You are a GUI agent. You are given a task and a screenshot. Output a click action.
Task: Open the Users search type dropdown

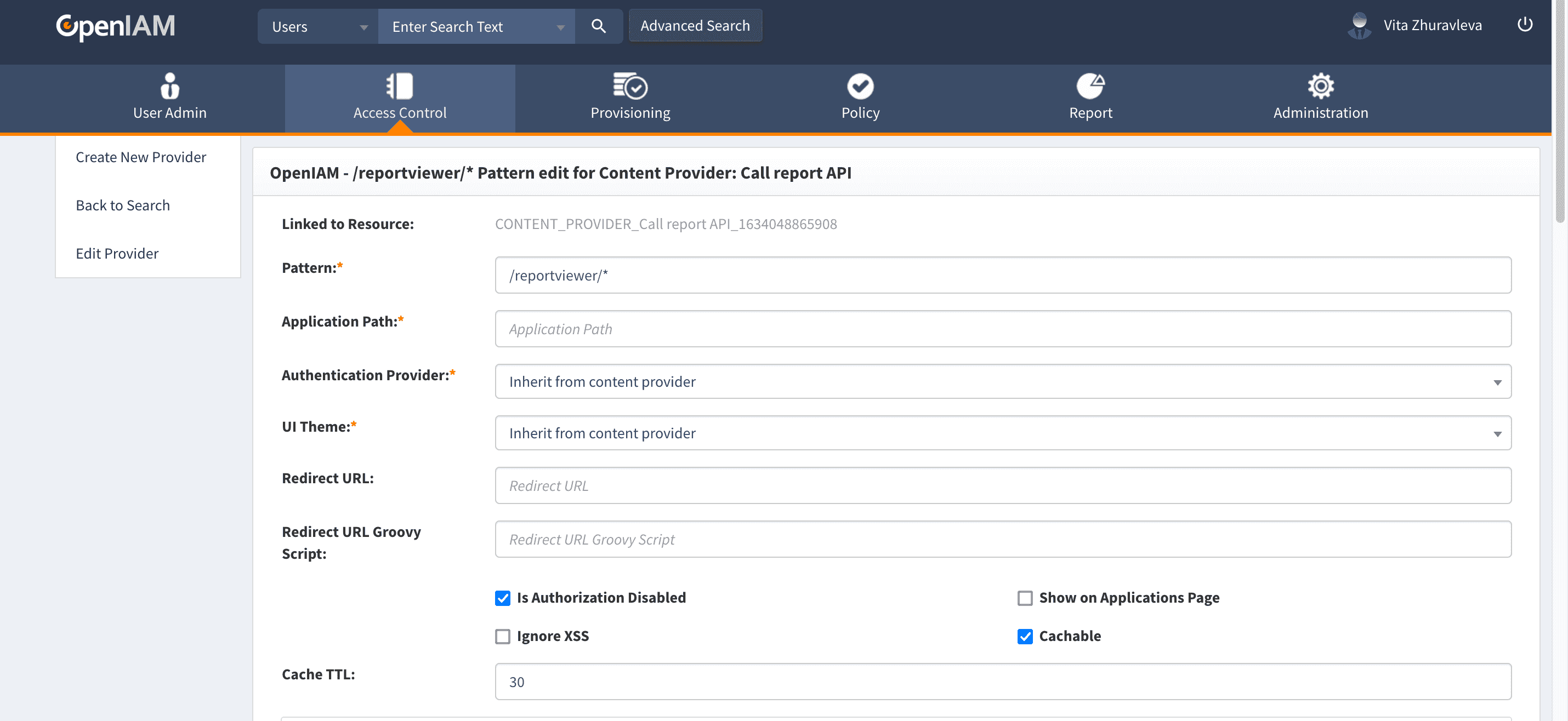[x=319, y=27]
